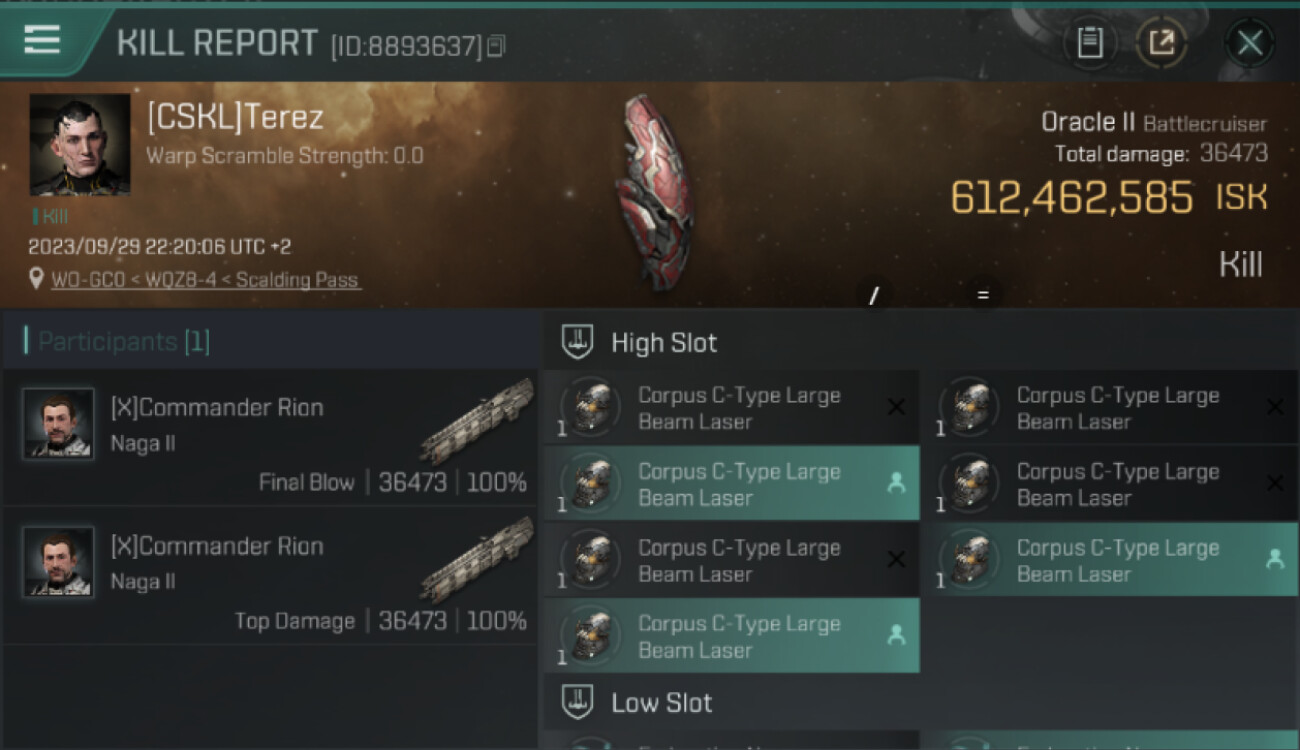Viewport: 1300px width, 750px height.
Task: Click the share export icon
Action: (x=1161, y=43)
